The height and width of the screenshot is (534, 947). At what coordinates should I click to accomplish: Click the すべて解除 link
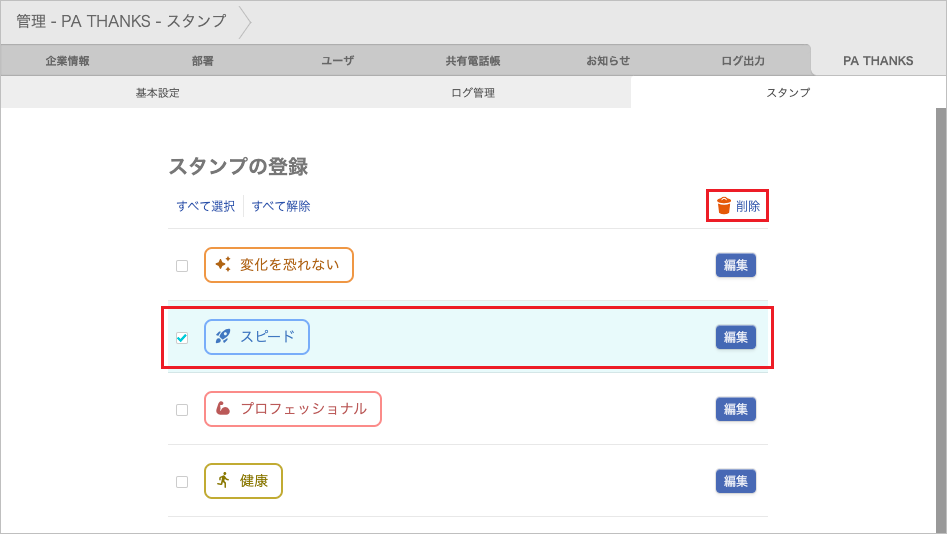pos(281,206)
